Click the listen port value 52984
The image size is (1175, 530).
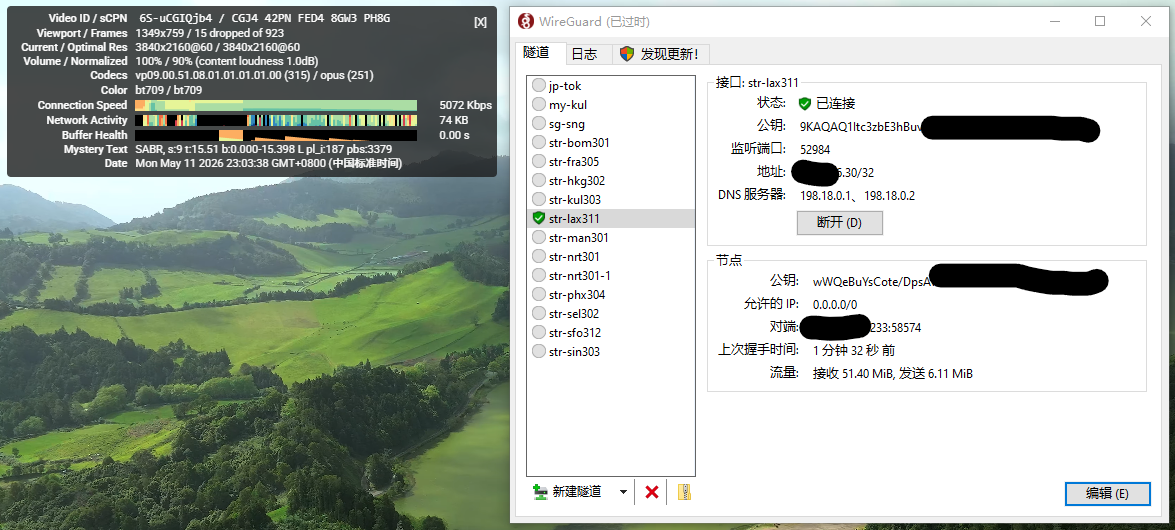click(815, 150)
